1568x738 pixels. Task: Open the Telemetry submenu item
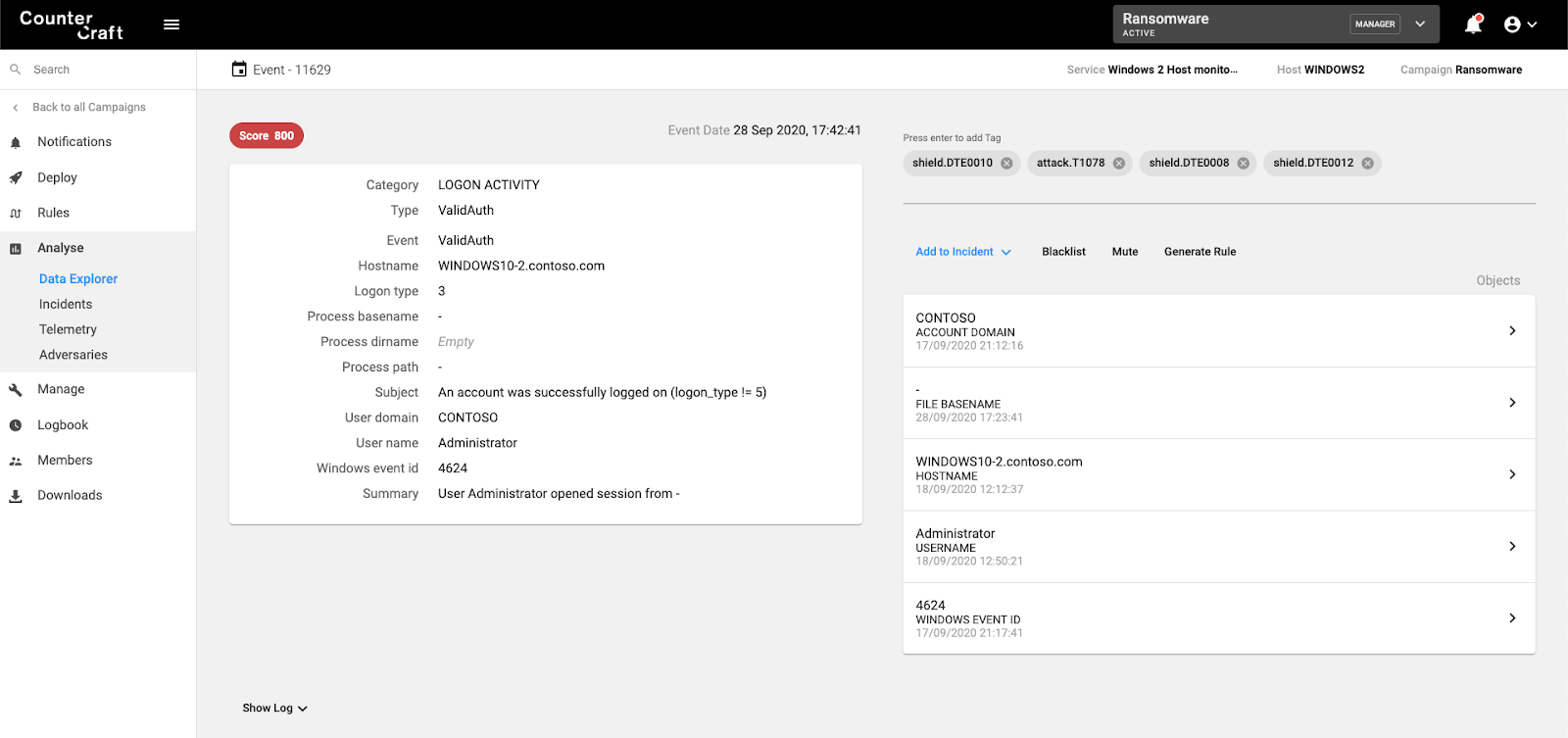68,329
